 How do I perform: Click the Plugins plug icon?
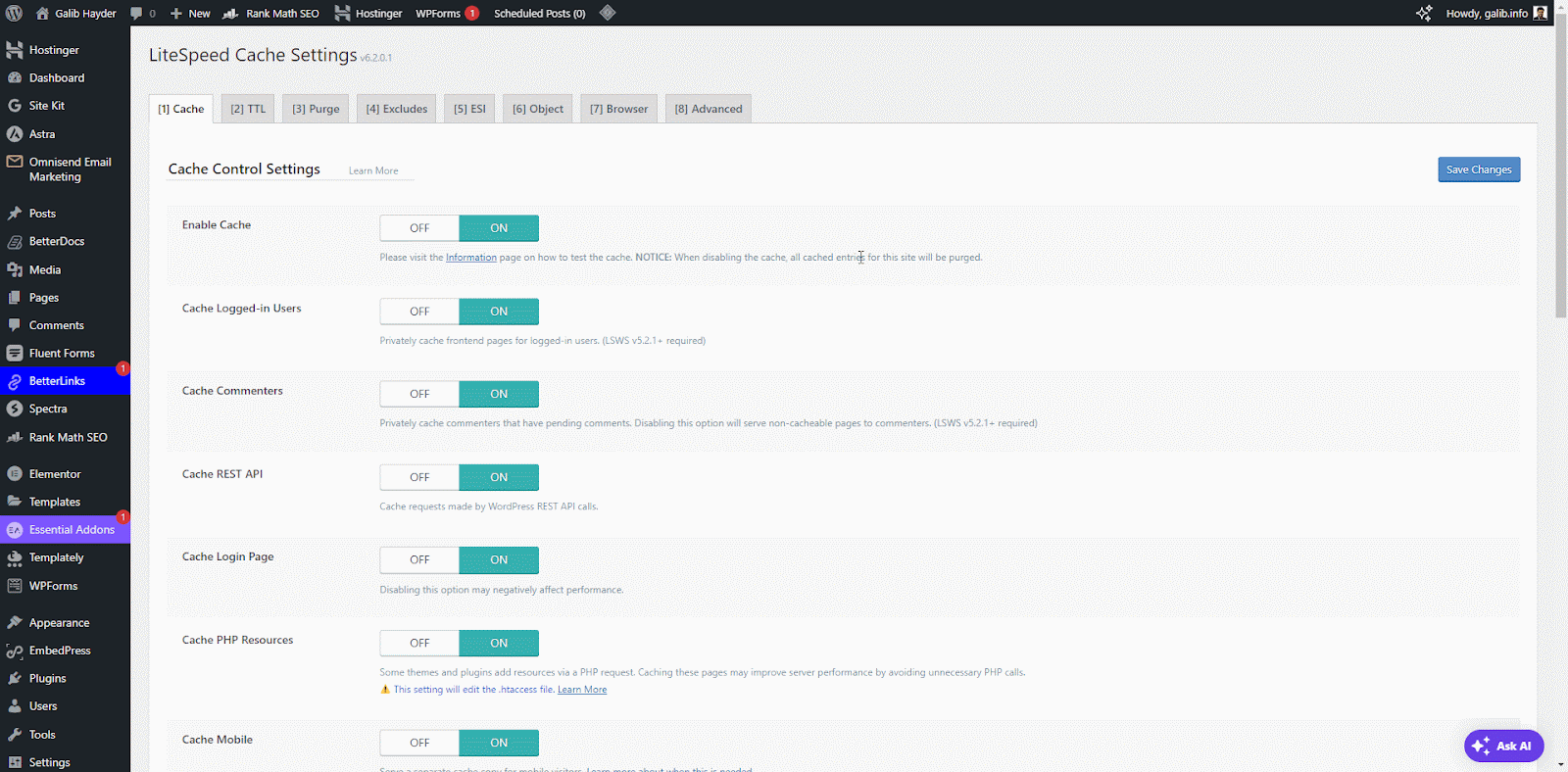click(15, 678)
